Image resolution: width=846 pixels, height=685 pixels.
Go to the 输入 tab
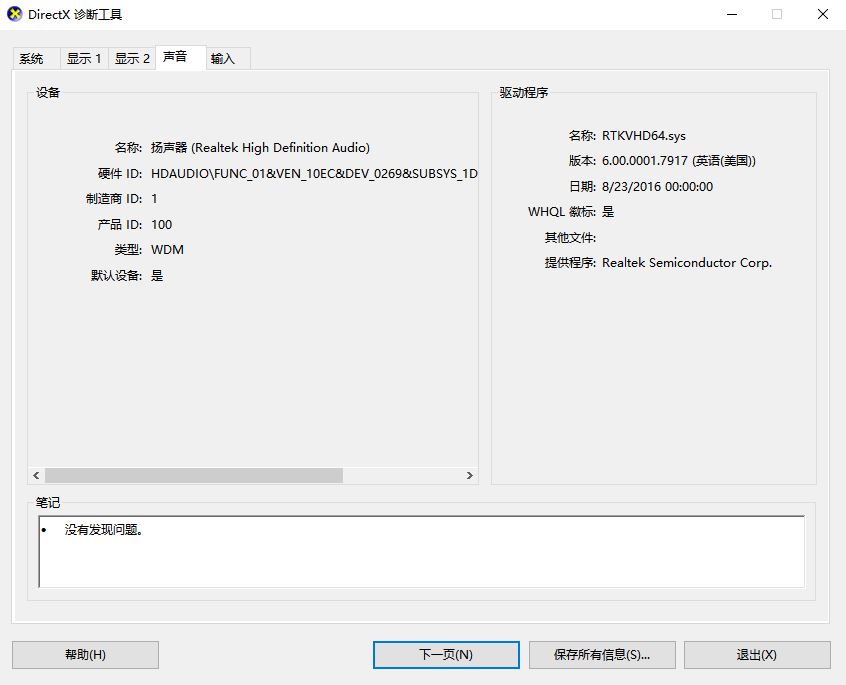[228, 58]
